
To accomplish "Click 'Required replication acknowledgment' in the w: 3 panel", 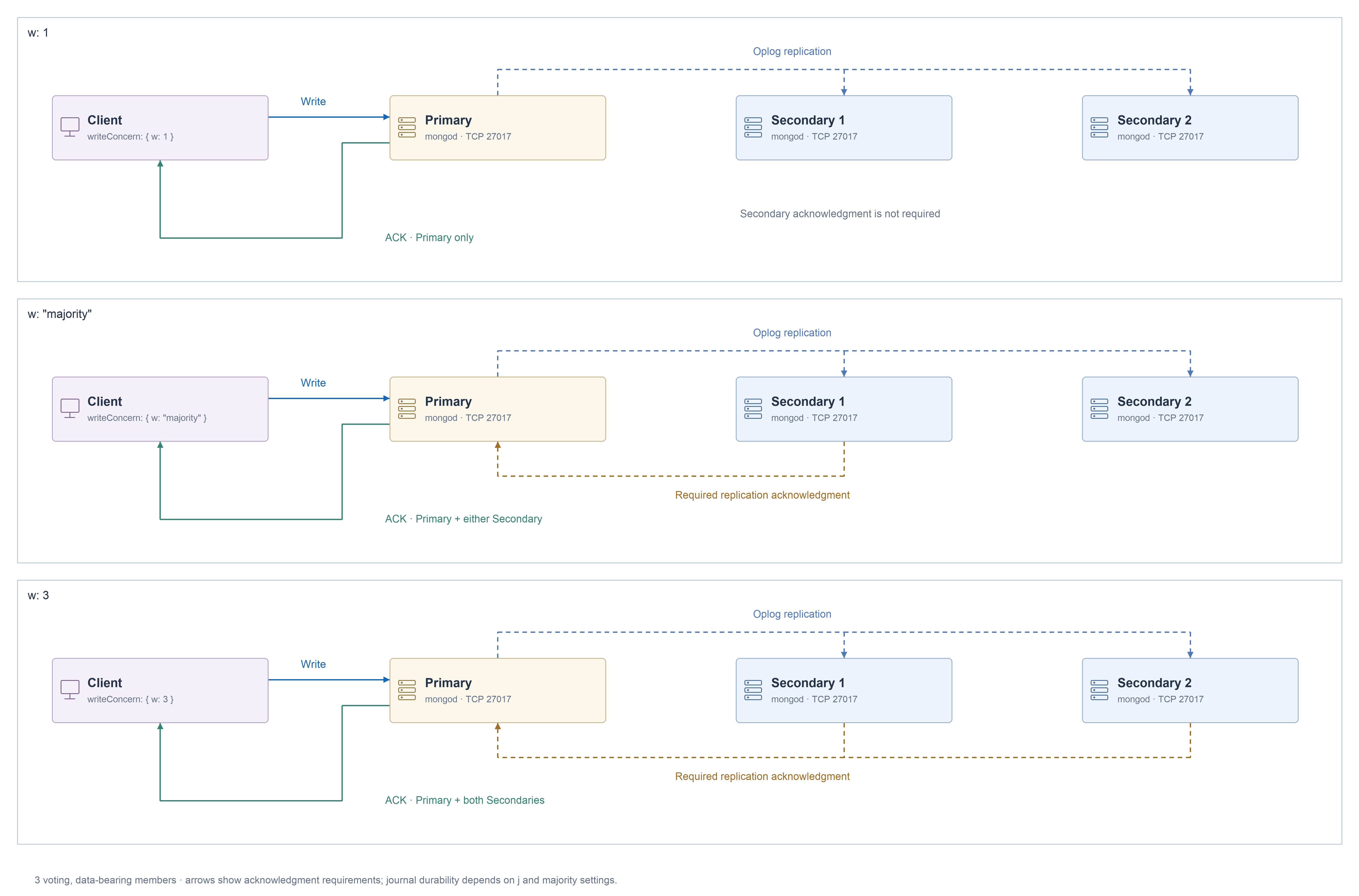I will pos(762,777).
